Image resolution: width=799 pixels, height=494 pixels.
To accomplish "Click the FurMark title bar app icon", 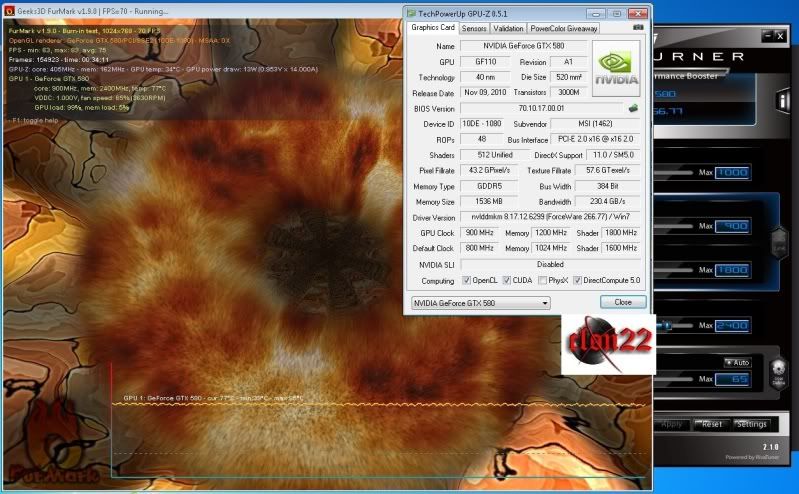I will click(9, 11).
